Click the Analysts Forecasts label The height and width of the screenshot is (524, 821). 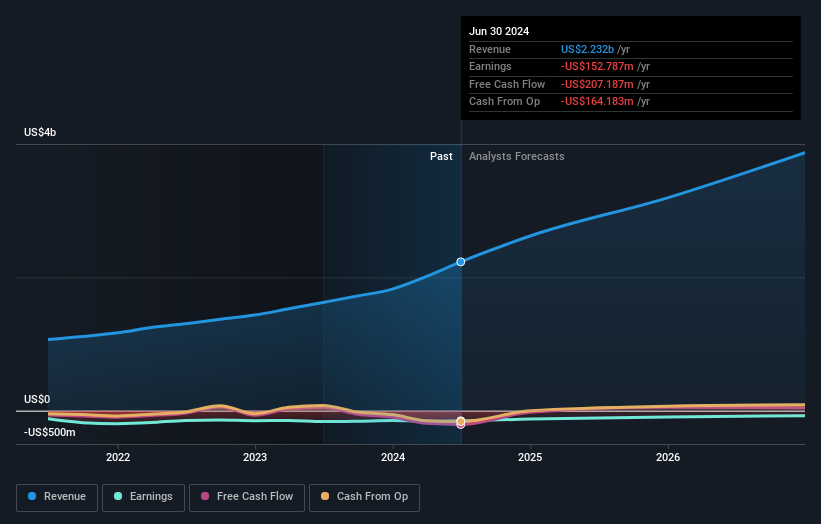[517, 157]
